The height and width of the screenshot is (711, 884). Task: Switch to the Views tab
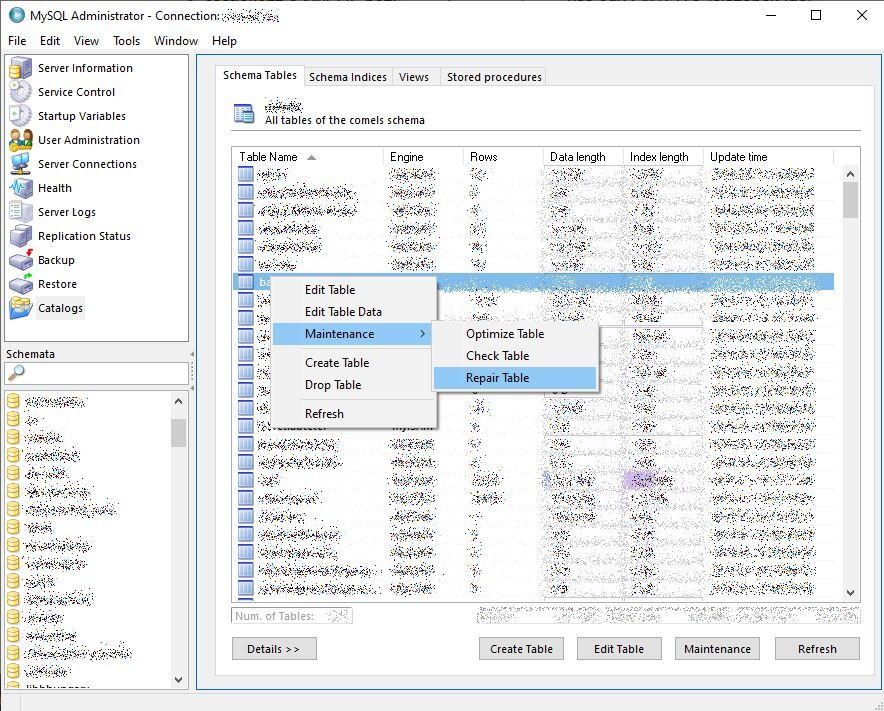414,77
